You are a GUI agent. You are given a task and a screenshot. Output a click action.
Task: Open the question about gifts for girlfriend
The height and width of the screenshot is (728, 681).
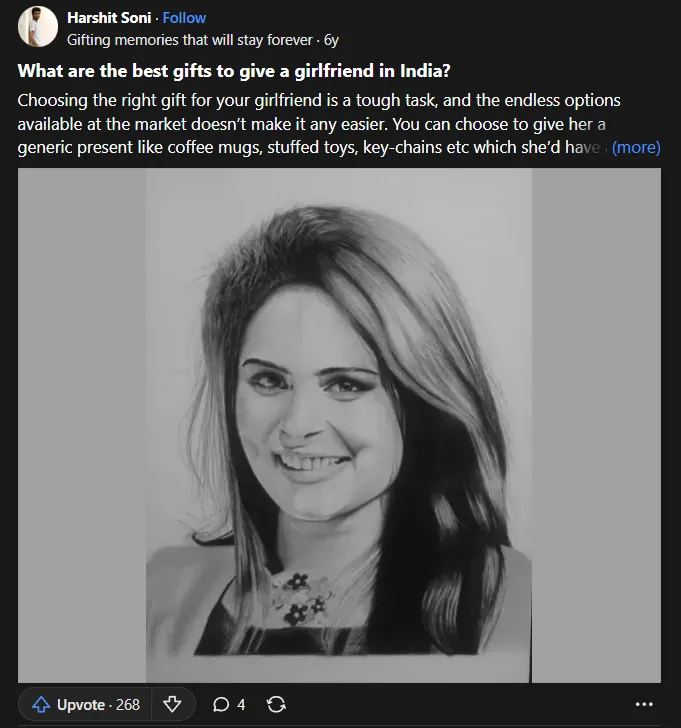pyautogui.click(x=234, y=71)
